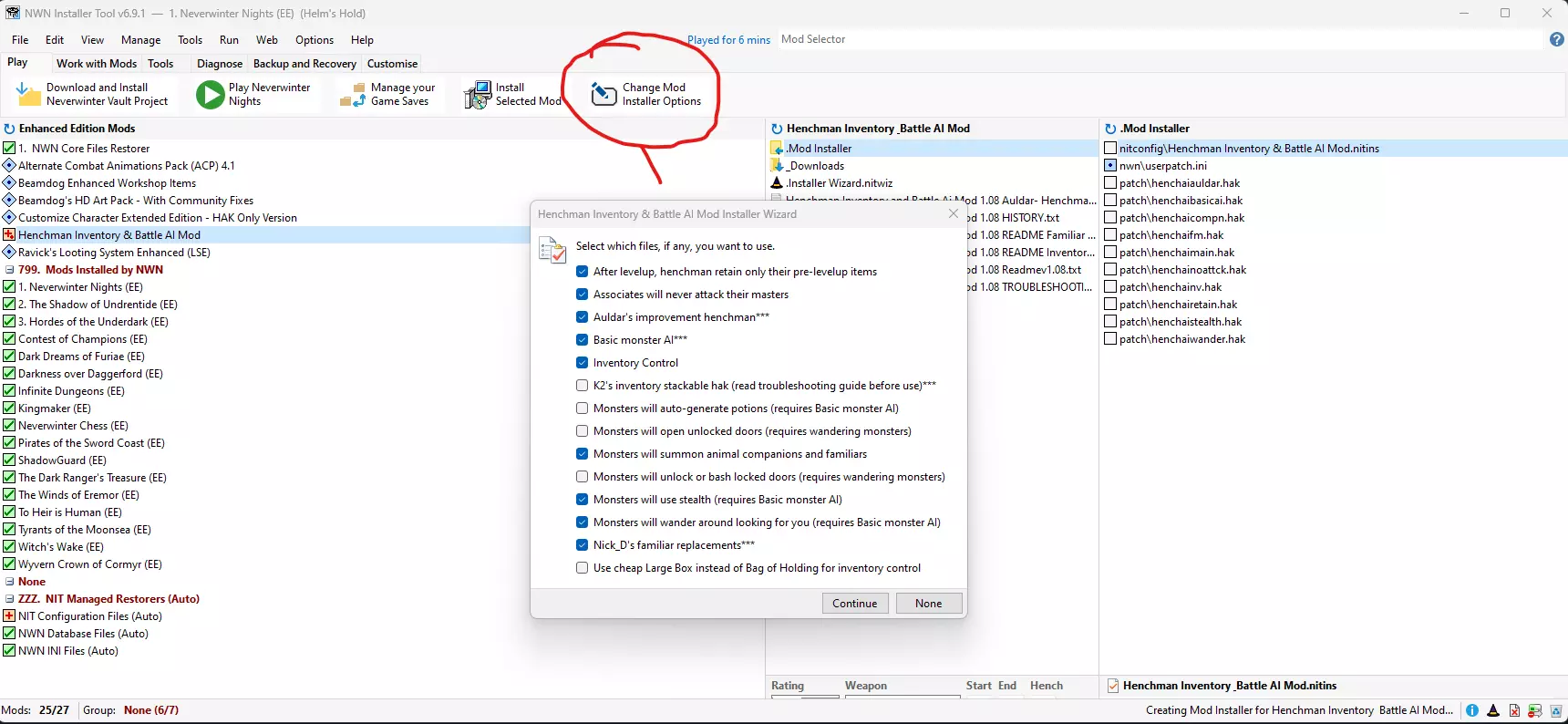Enable Monsters will open unlocked doors
This screenshot has height=724, width=1568.
582,431
